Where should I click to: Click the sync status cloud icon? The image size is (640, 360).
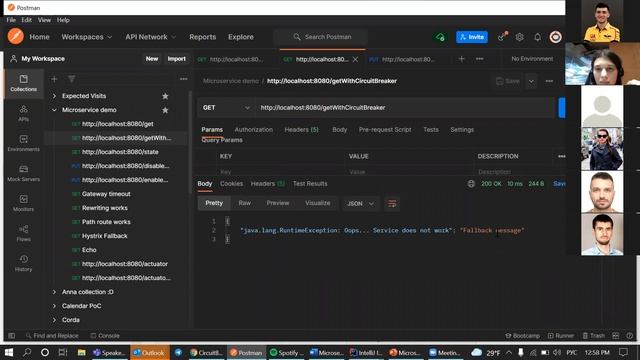click(x=440, y=37)
